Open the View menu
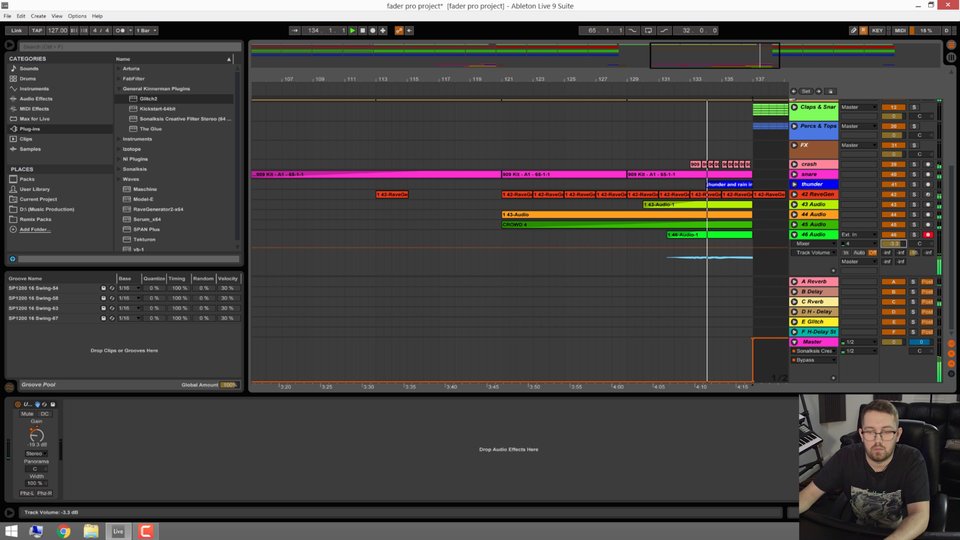960x540 pixels. tap(57, 16)
